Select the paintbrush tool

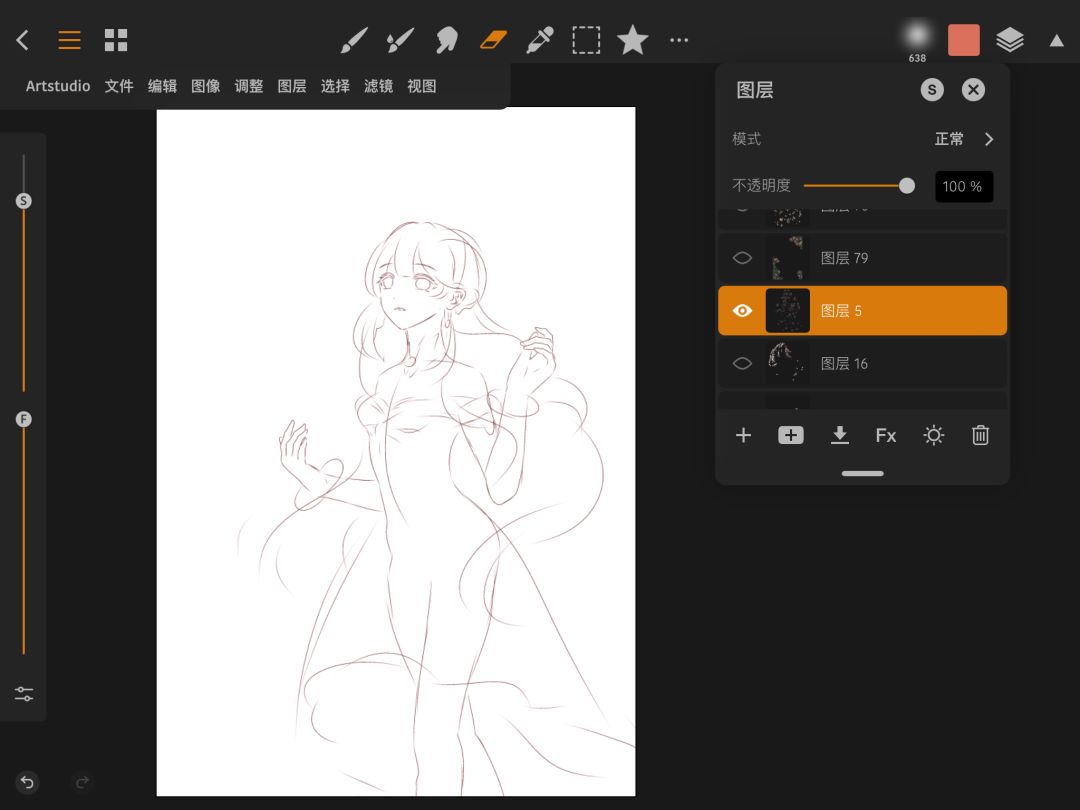coord(354,40)
